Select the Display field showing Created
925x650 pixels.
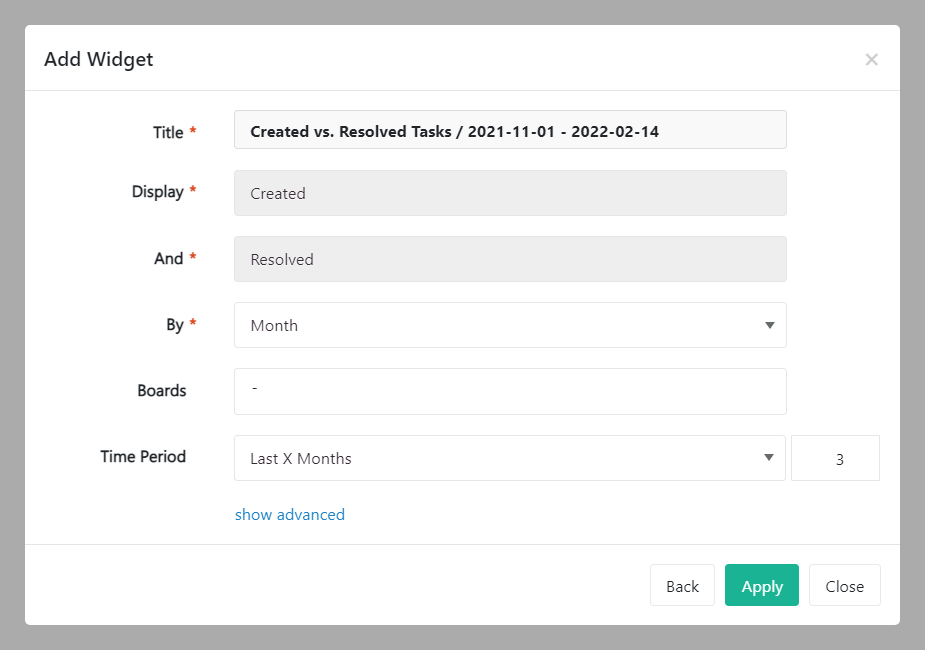click(x=510, y=193)
